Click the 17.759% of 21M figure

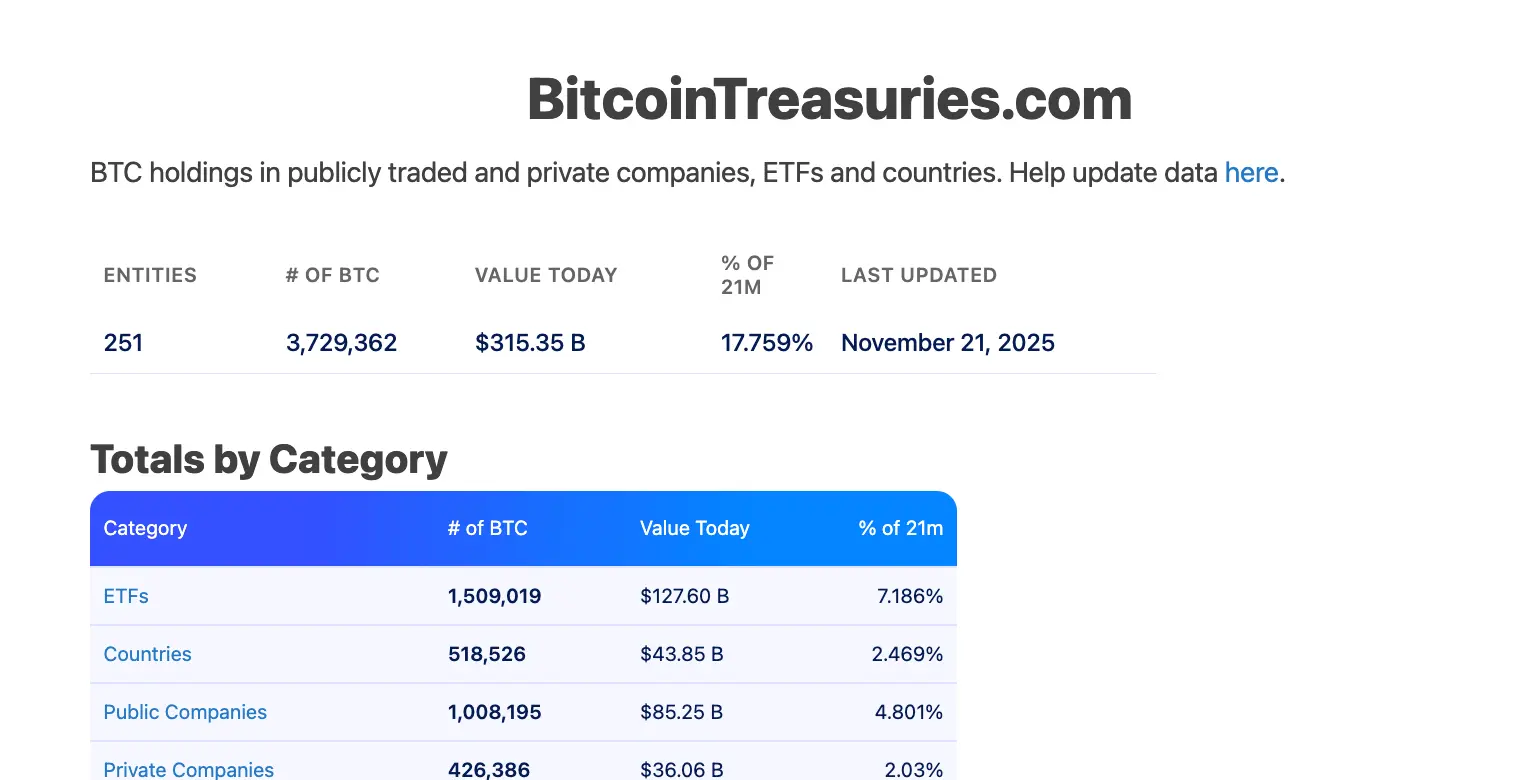[767, 343]
